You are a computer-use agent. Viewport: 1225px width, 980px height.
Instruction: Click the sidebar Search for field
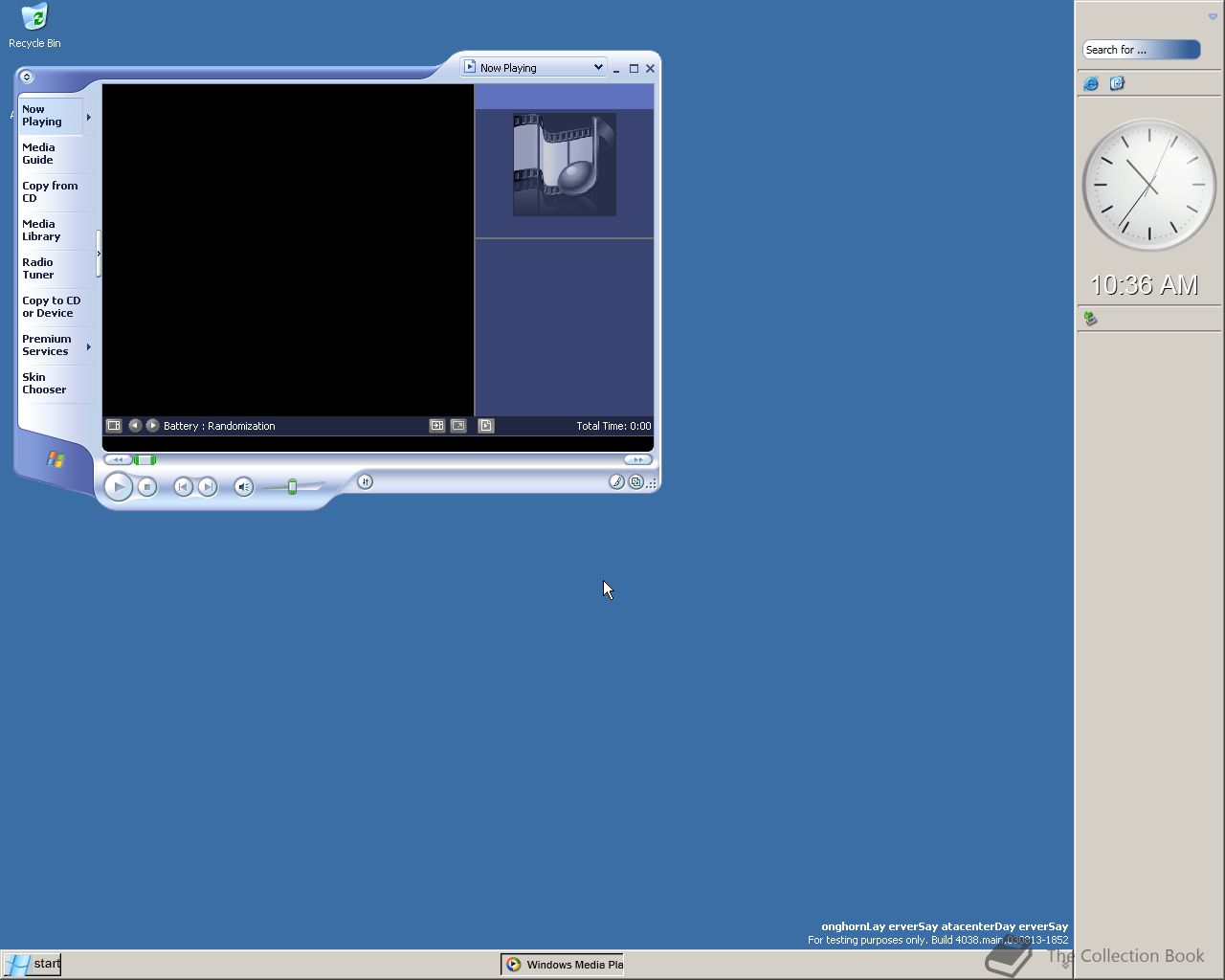(1141, 50)
